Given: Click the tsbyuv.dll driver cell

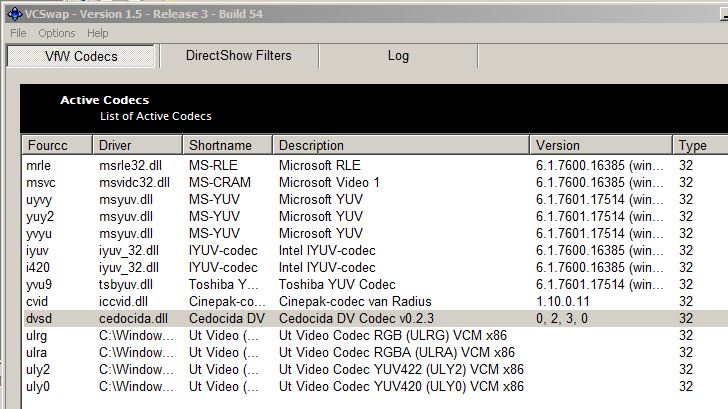Looking at the screenshot, I should (x=126, y=285).
